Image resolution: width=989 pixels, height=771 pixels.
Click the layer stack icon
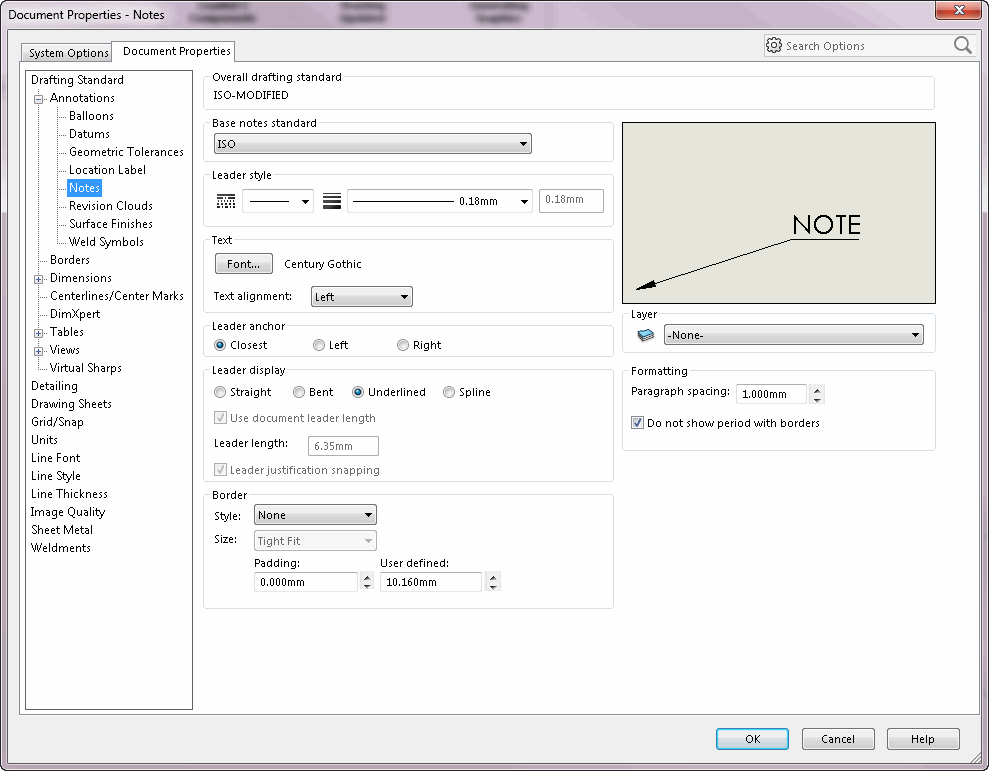[x=646, y=335]
